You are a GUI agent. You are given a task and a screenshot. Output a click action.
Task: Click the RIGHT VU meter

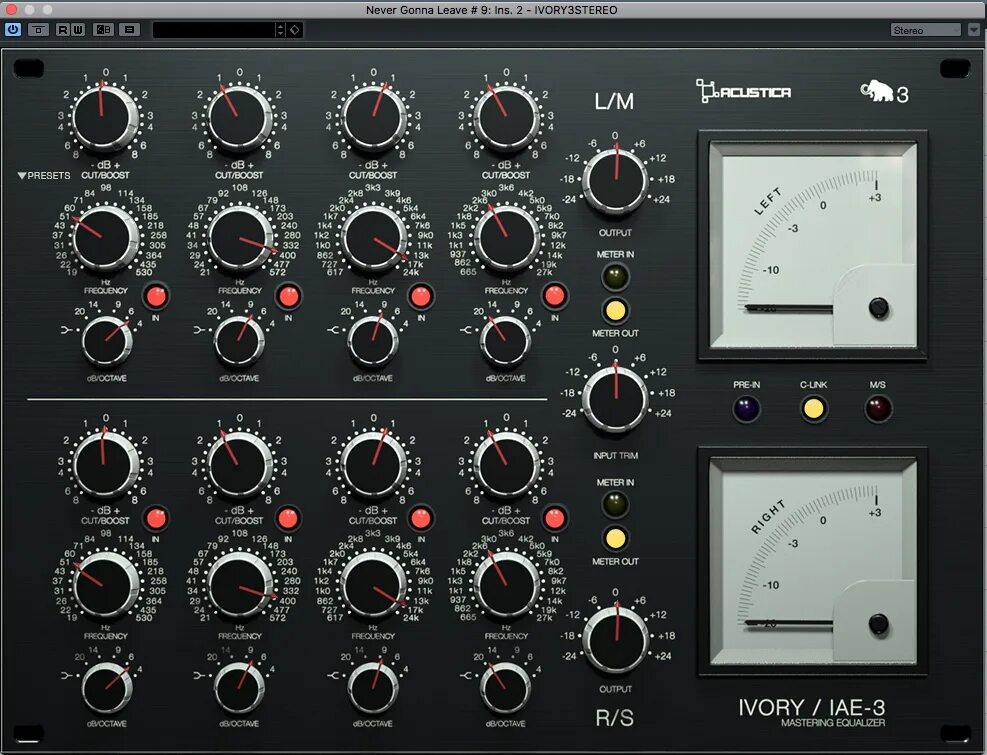click(812, 560)
